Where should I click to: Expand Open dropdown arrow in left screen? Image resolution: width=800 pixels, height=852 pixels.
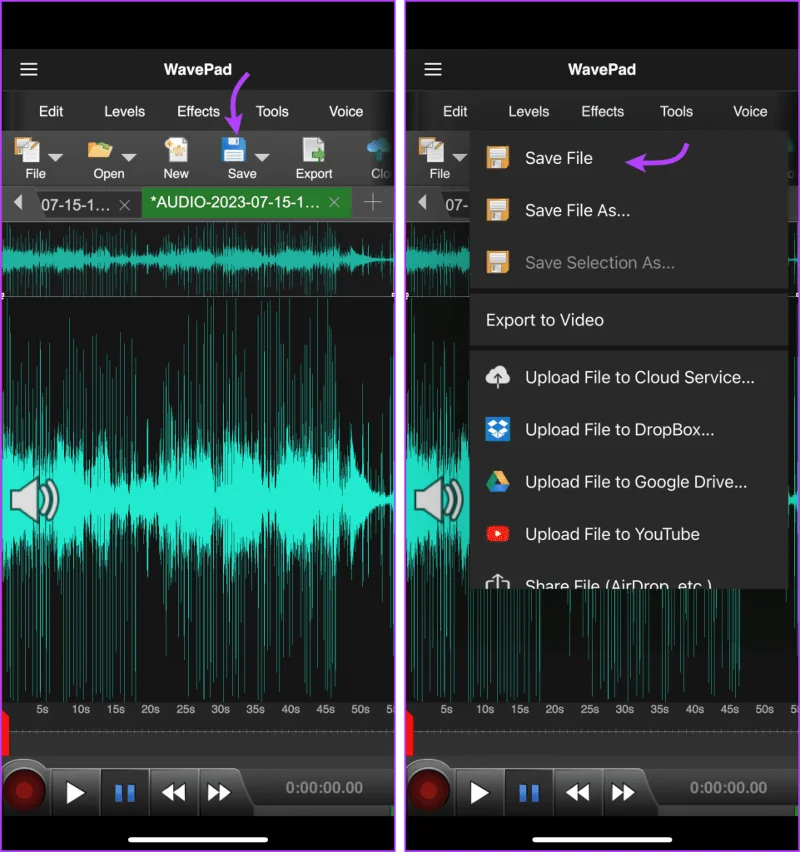(129, 158)
